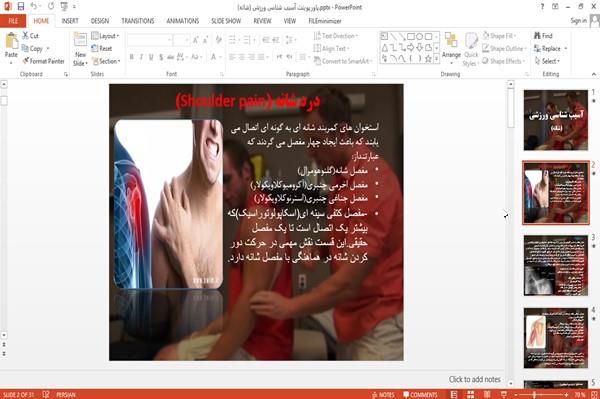
Task: Switch to the TRANSITIONS tab
Action: coord(138,21)
